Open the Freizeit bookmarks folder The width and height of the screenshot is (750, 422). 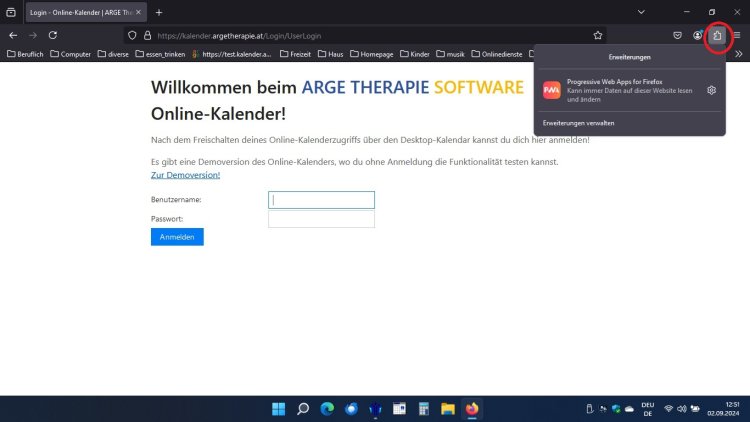click(295, 54)
